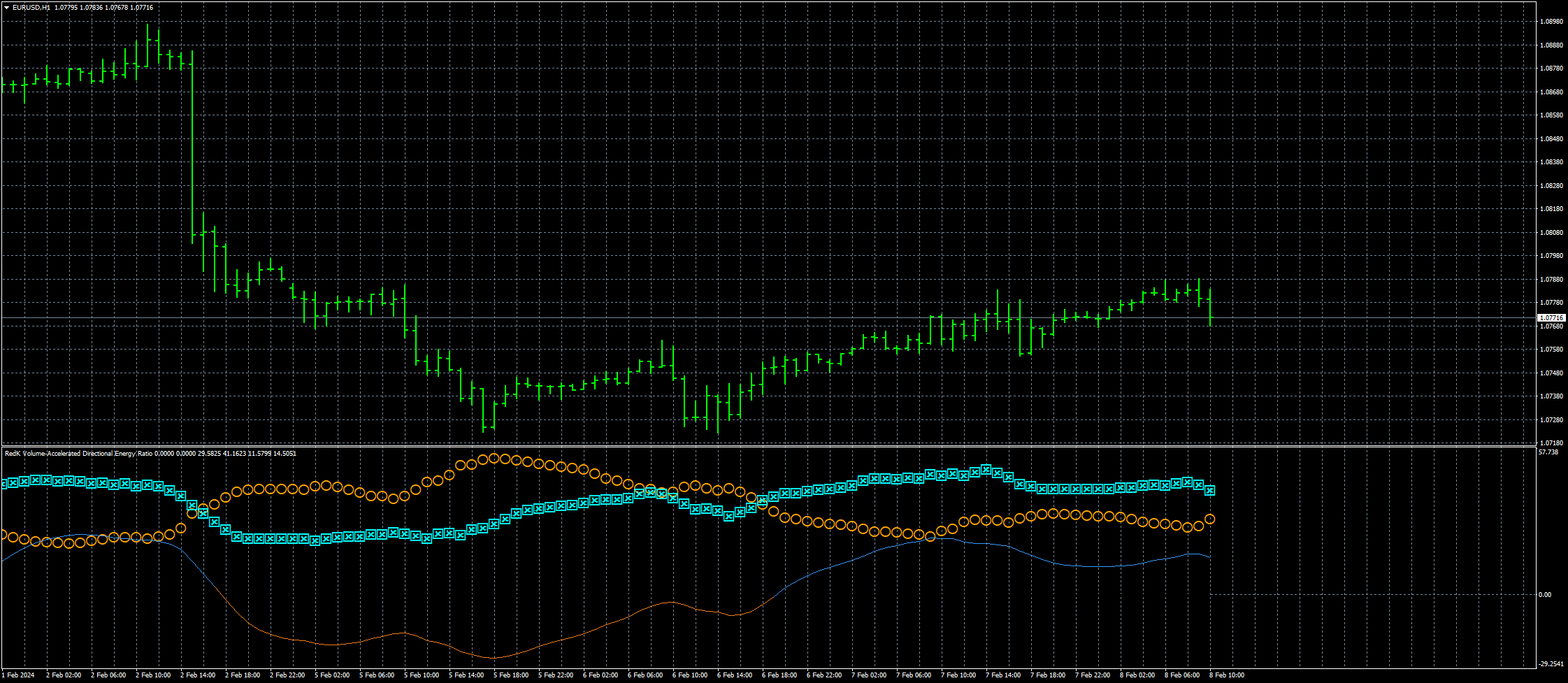Screen dimensions: 1568x683
Task: Click the 6 Feb 18:00 time label
Action: click(779, 675)
